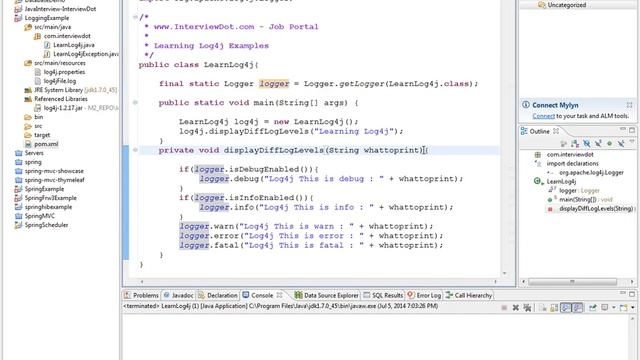
Task: Click the editor vertical scroll down arrow
Action: tap(504, 273)
